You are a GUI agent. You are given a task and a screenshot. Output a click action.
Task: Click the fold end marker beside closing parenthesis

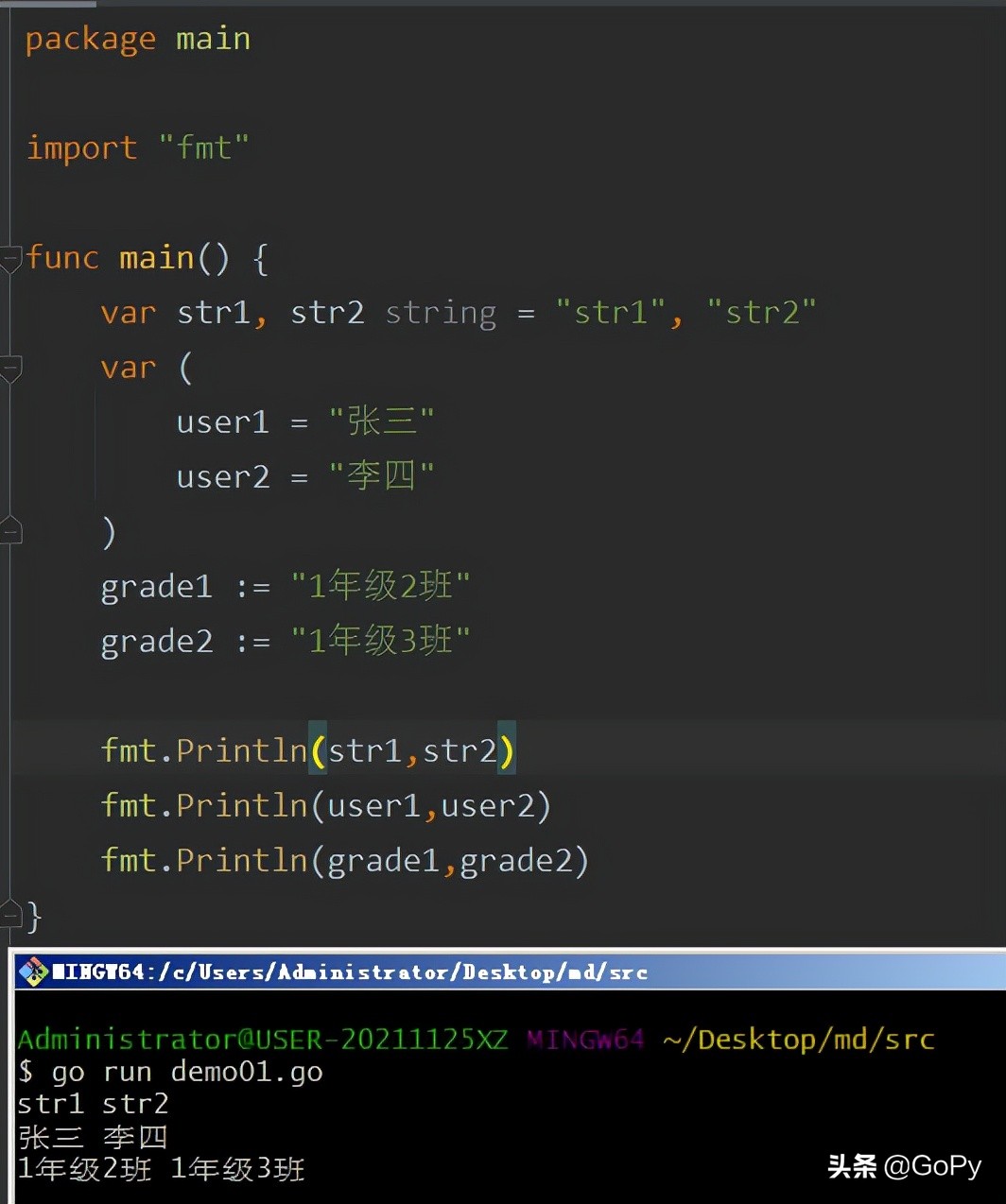tap(10, 531)
